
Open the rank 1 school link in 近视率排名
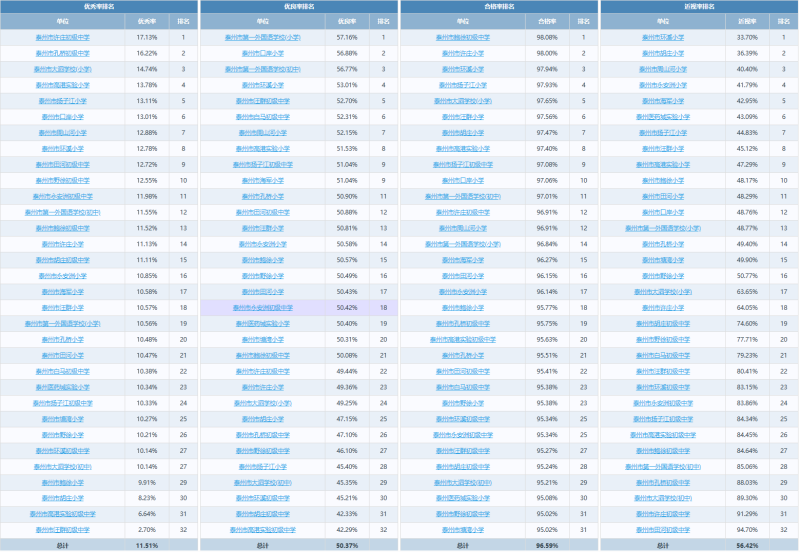[663, 37]
